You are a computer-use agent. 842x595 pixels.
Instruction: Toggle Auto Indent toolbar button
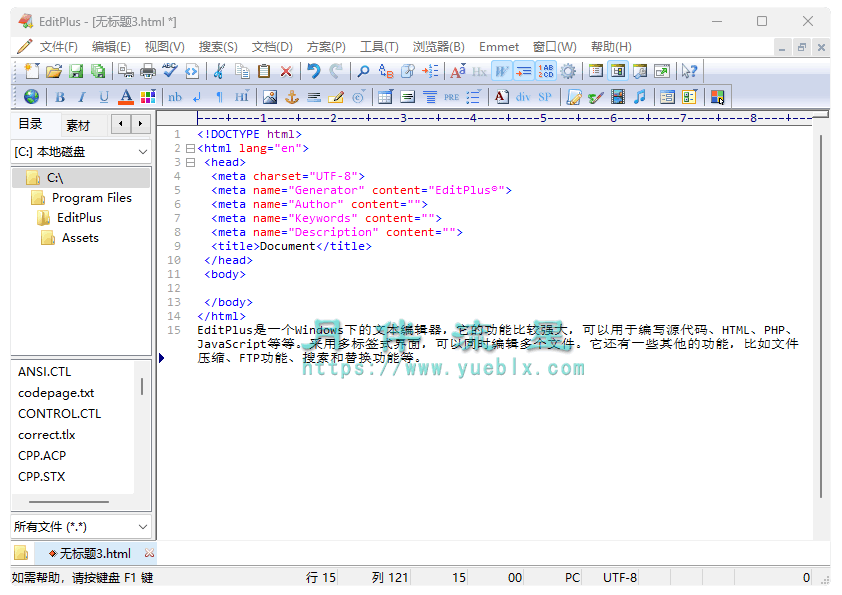pos(524,71)
